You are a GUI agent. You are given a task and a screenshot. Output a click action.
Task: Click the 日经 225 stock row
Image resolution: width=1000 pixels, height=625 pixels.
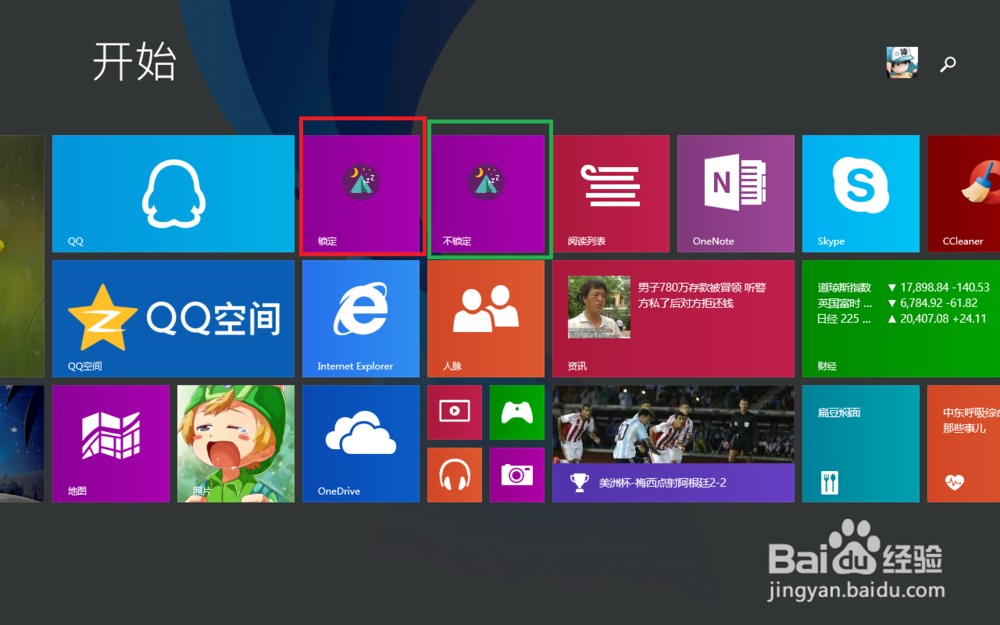pos(902,318)
